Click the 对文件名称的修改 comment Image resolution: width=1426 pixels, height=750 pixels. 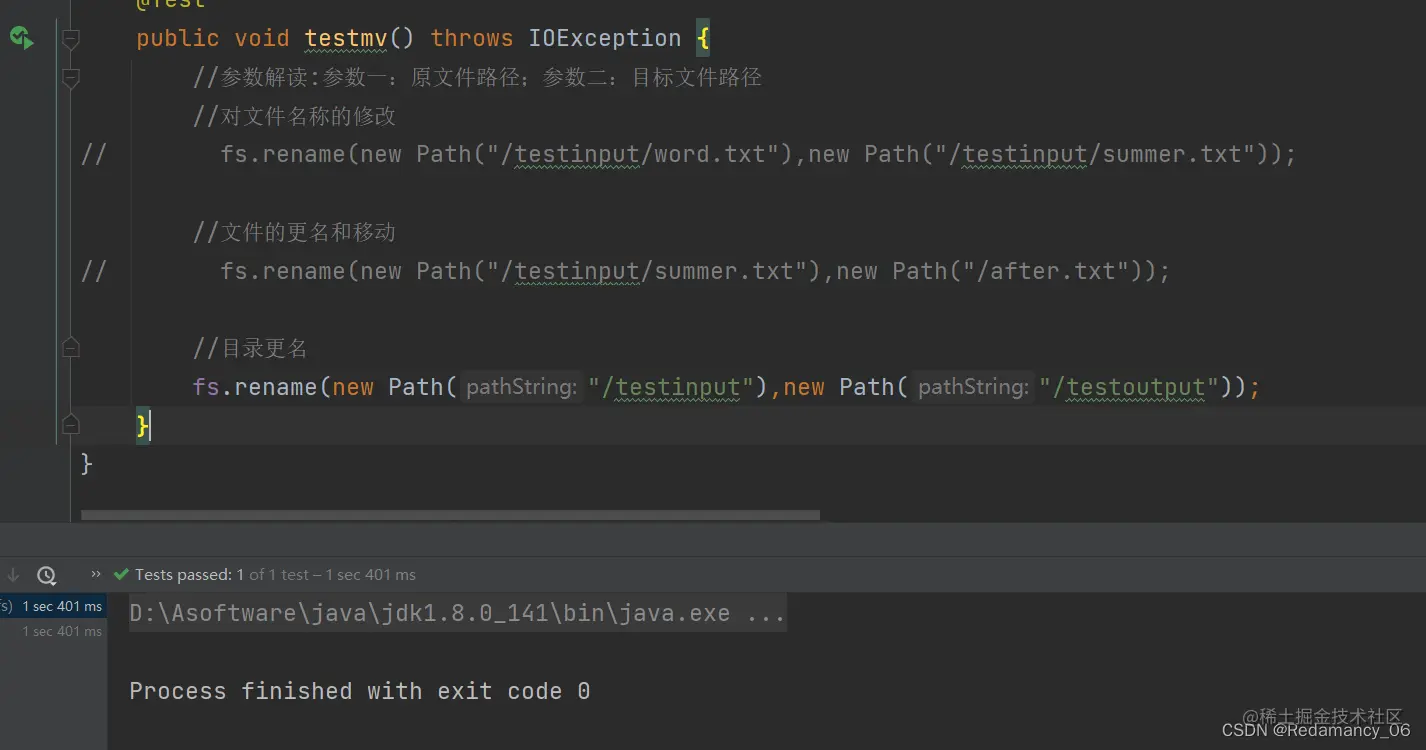point(294,116)
